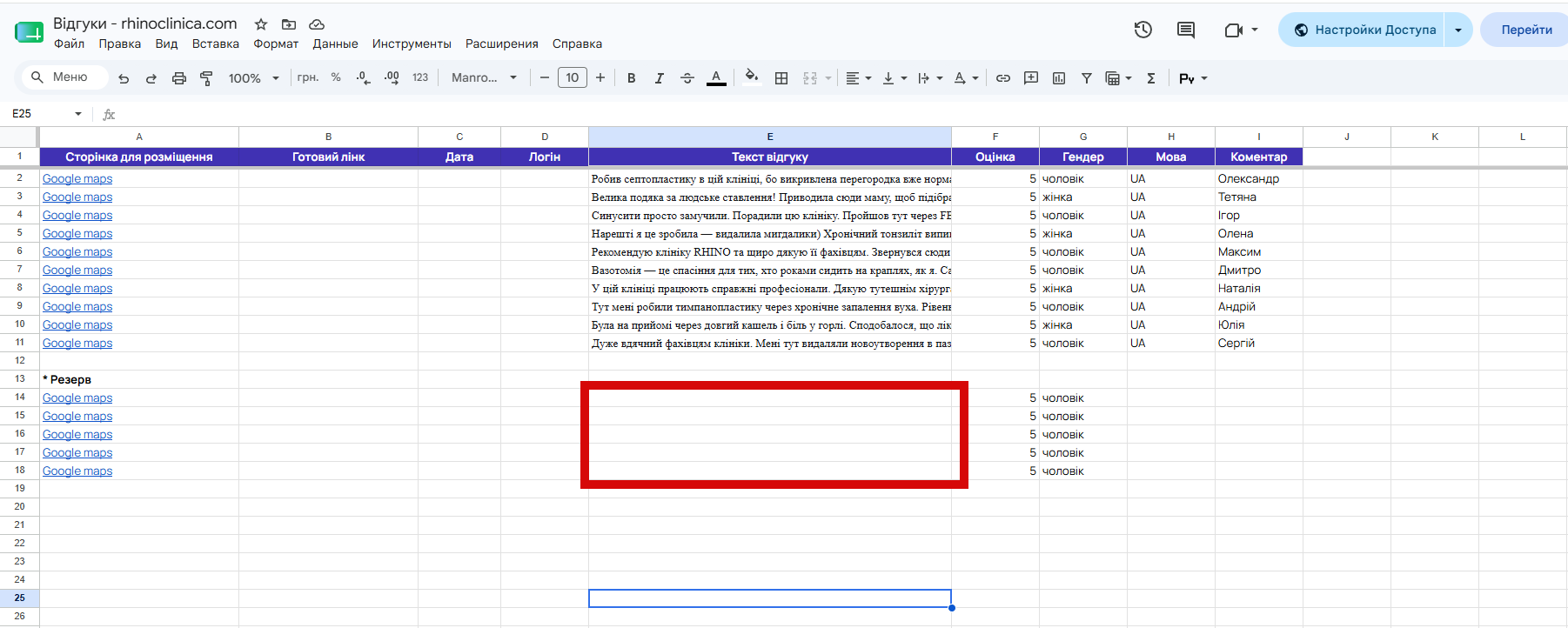Open the Google maps link in row 2
Screen dimensions: 1568x628
[x=77, y=178]
